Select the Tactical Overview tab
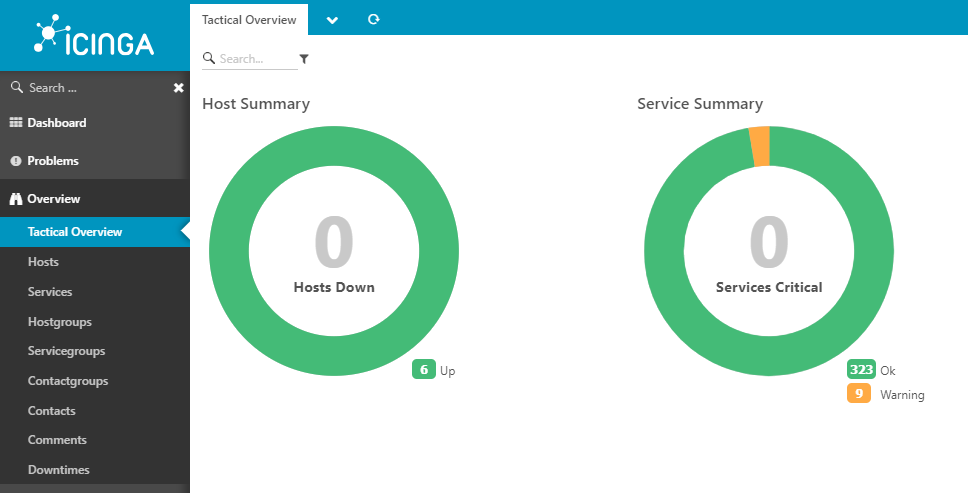 point(249,20)
